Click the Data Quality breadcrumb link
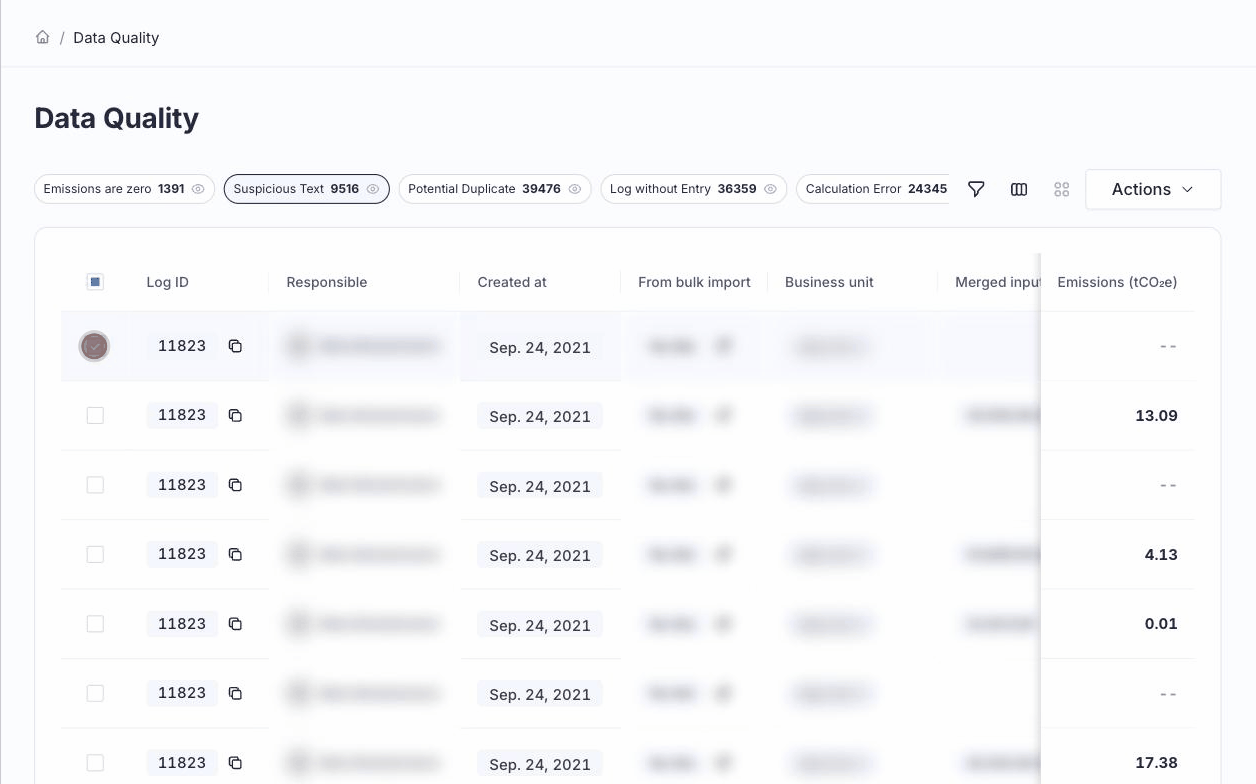The height and width of the screenshot is (784, 1256). click(x=116, y=38)
